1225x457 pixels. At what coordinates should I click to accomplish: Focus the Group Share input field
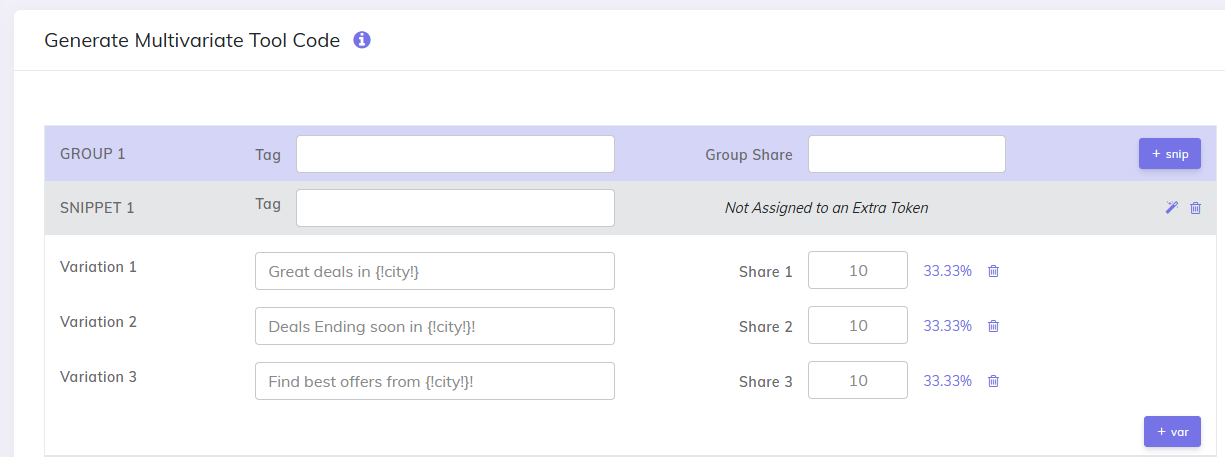tap(906, 154)
